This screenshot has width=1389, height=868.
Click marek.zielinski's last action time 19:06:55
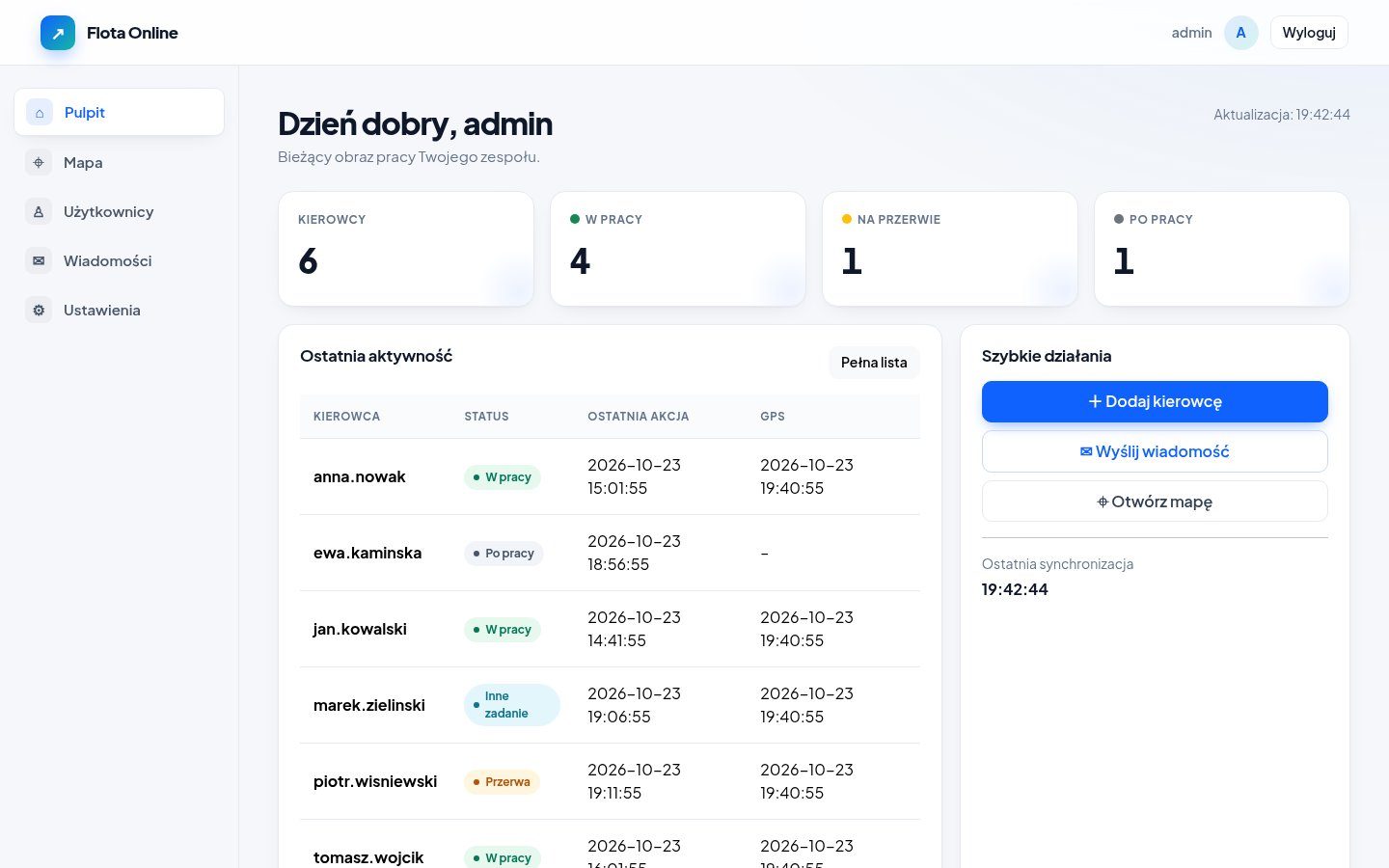tap(619, 717)
